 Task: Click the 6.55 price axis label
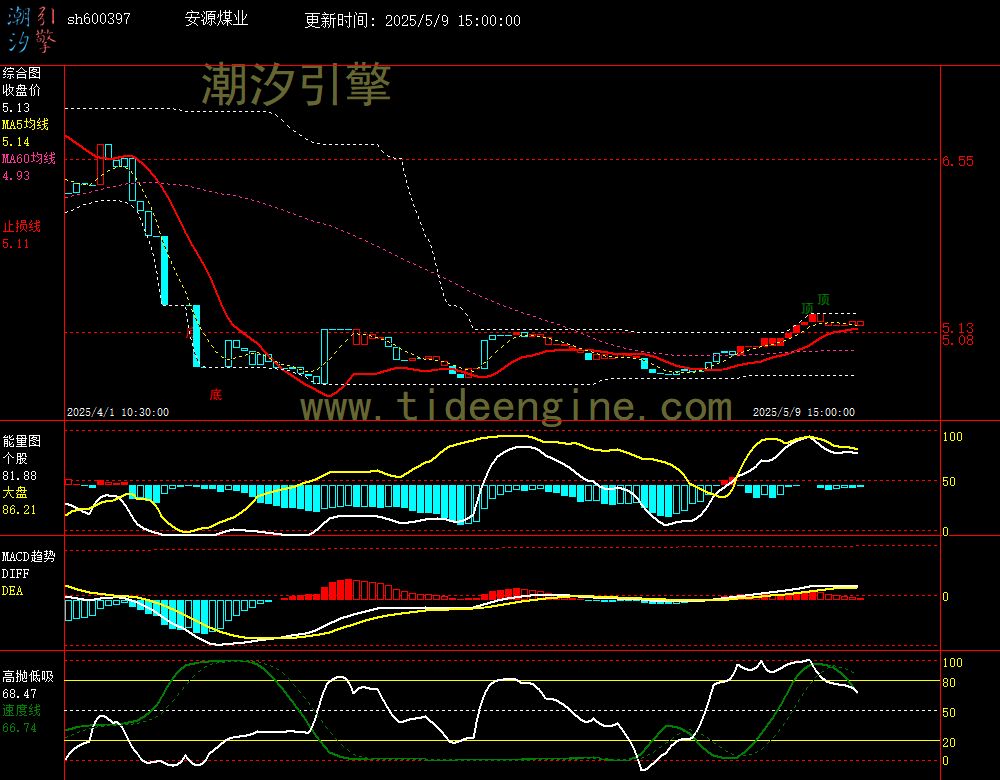pos(958,161)
